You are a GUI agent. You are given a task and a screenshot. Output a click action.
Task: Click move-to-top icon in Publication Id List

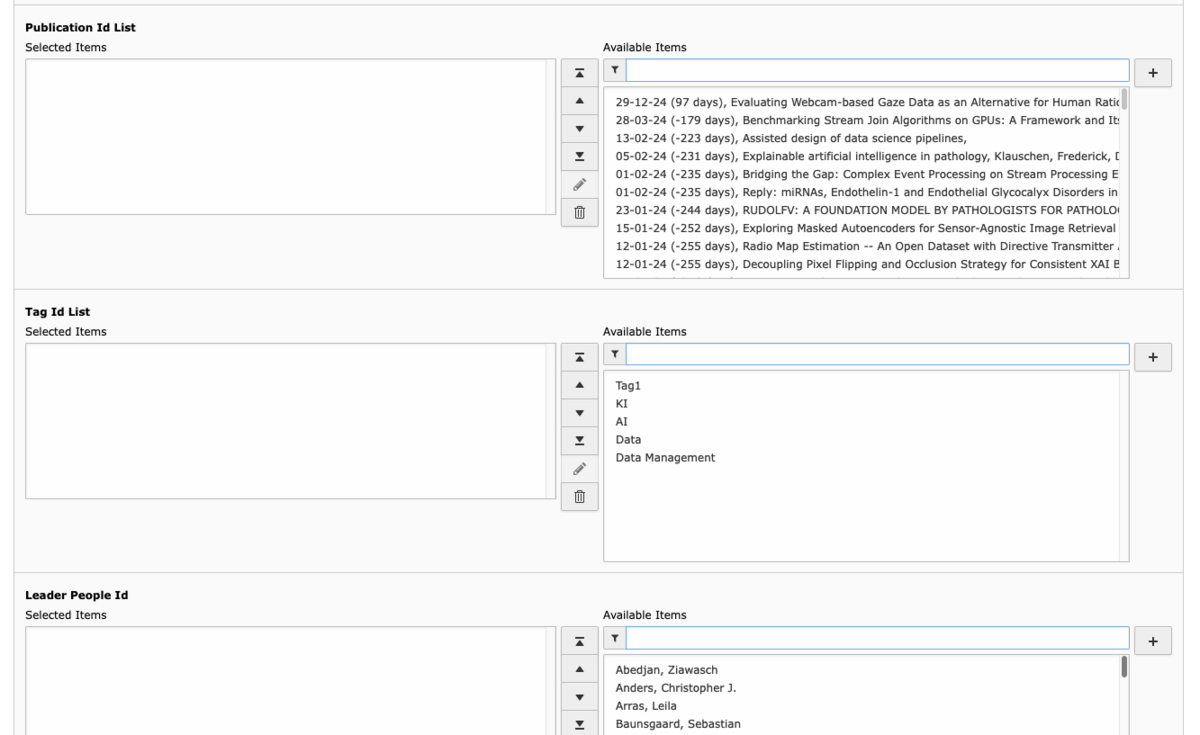(580, 74)
